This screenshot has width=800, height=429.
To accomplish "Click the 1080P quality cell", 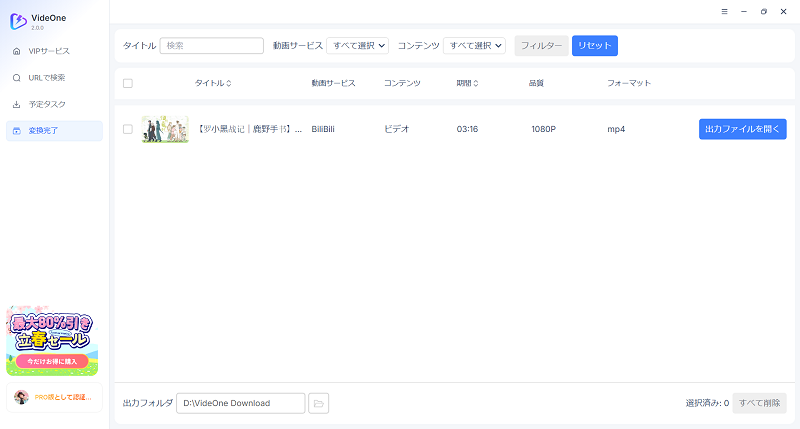I will 543,129.
